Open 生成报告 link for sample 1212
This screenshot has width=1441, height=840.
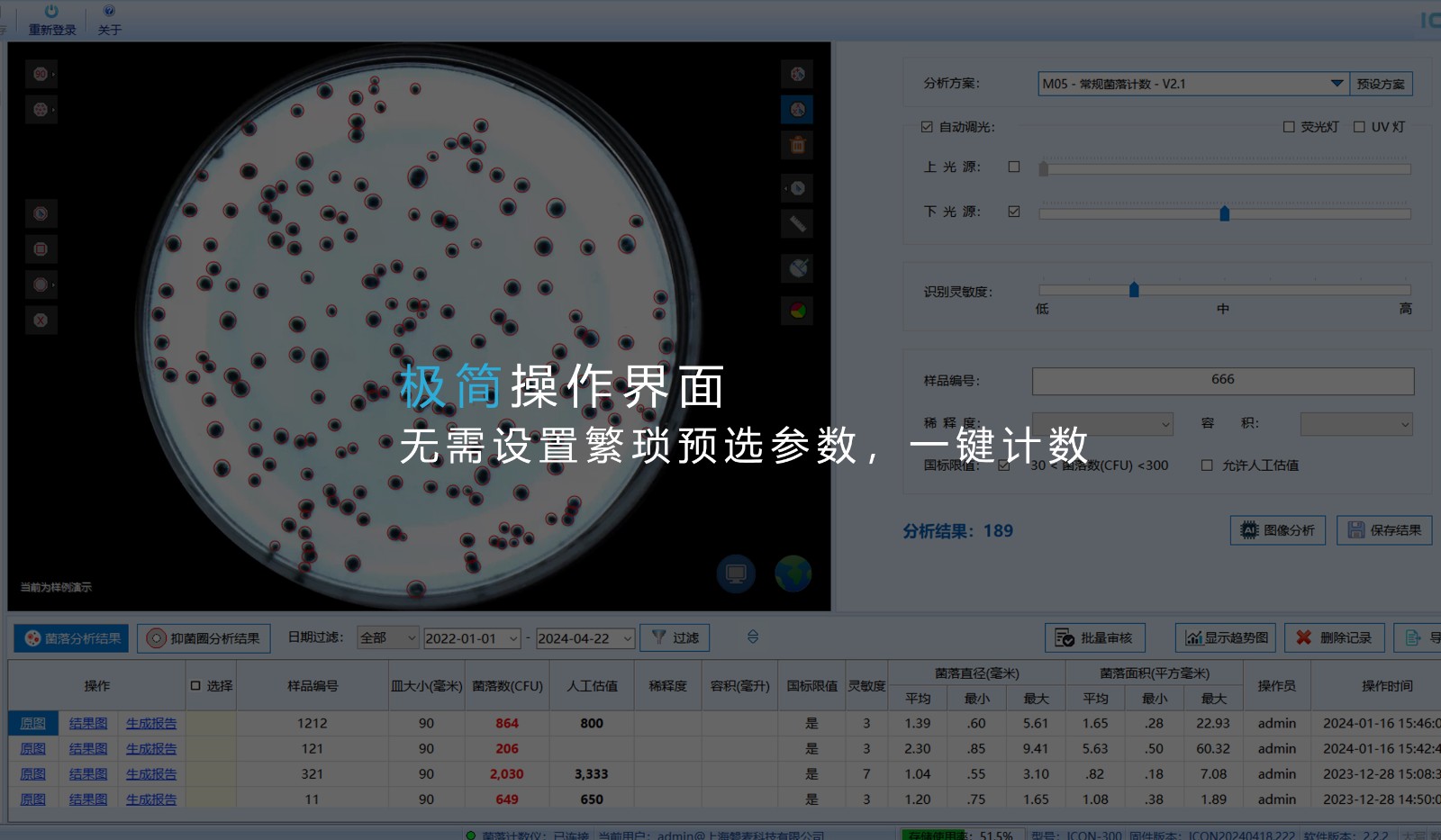coord(151,723)
